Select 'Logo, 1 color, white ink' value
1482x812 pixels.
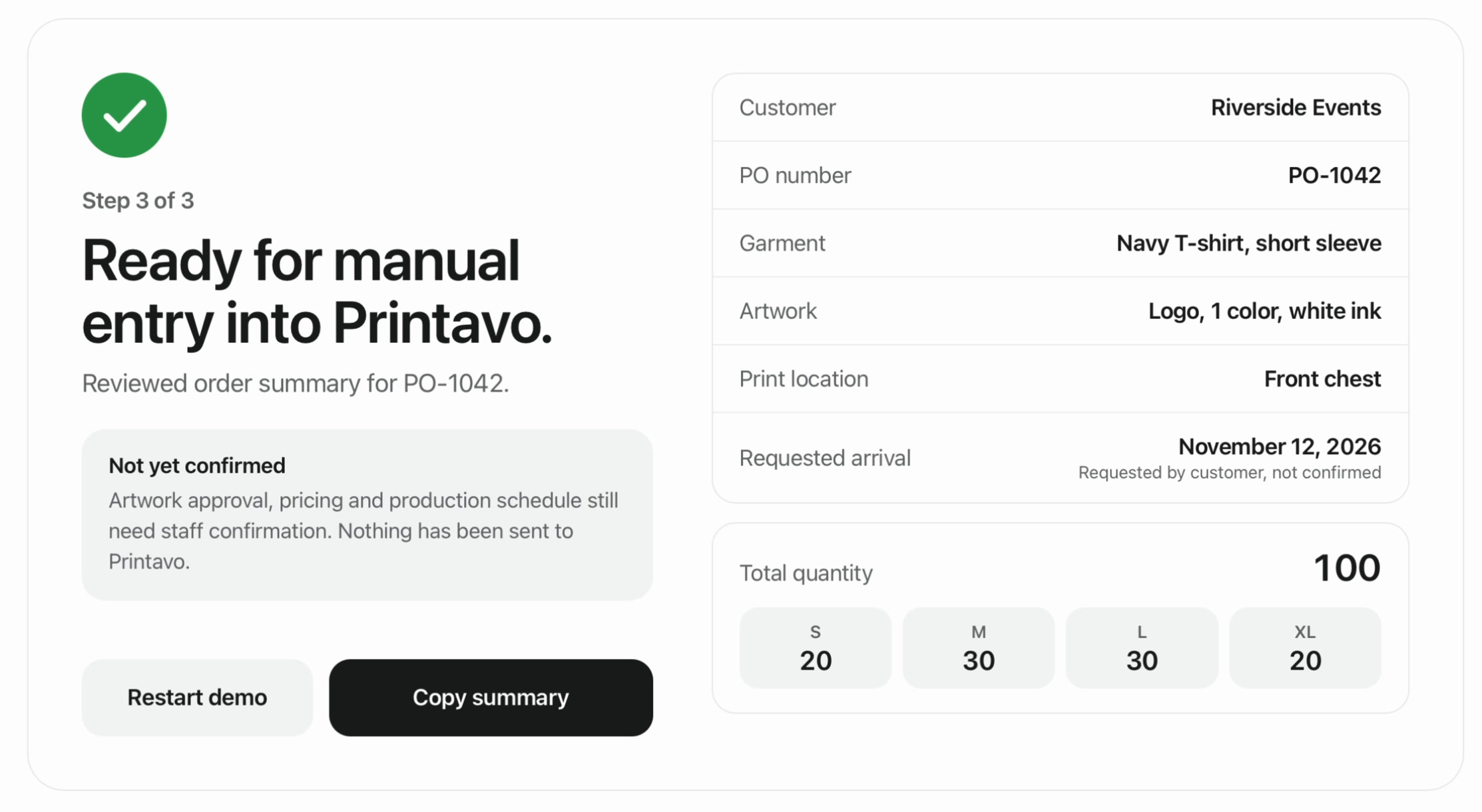click(x=1264, y=311)
